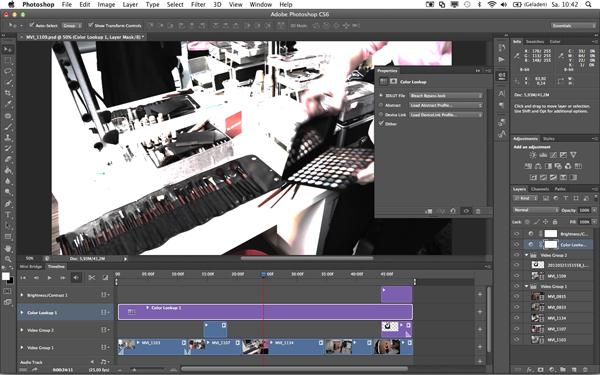
Task: Open the 3DLUT File dropdown
Action: pos(446,95)
